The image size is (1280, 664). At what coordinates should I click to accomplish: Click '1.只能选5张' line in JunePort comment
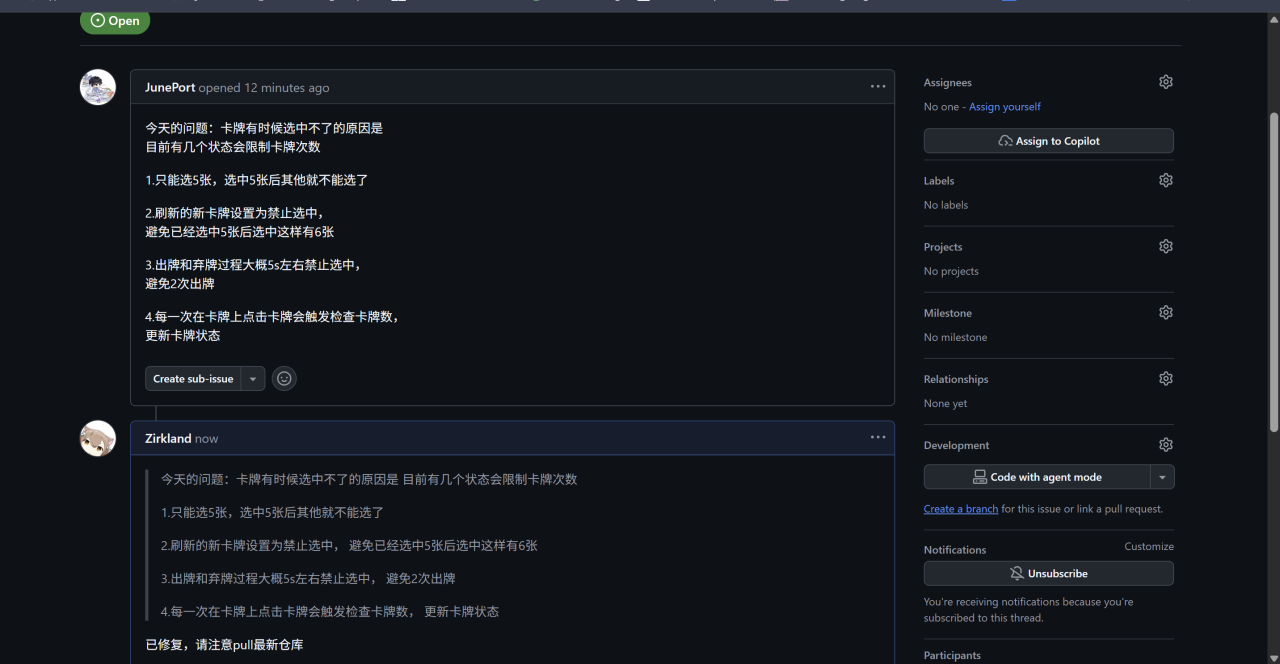coord(257,180)
